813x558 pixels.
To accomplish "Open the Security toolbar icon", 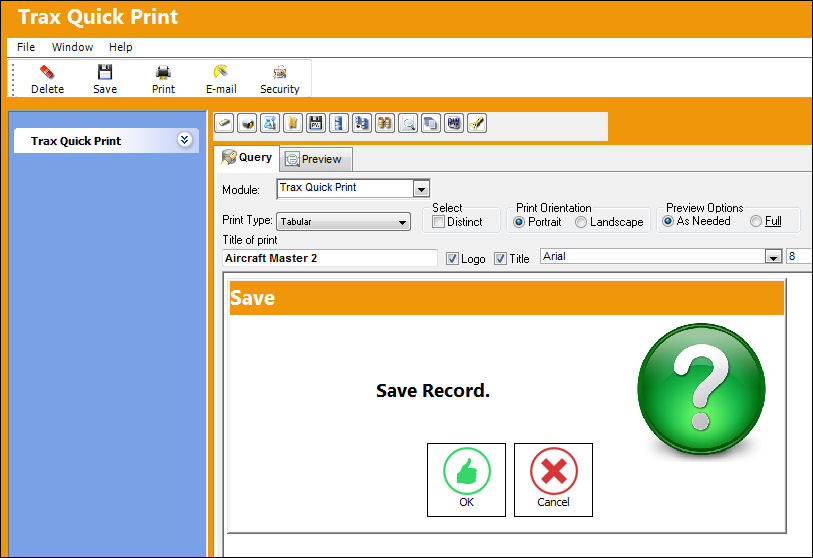I will (x=280, y=72).
